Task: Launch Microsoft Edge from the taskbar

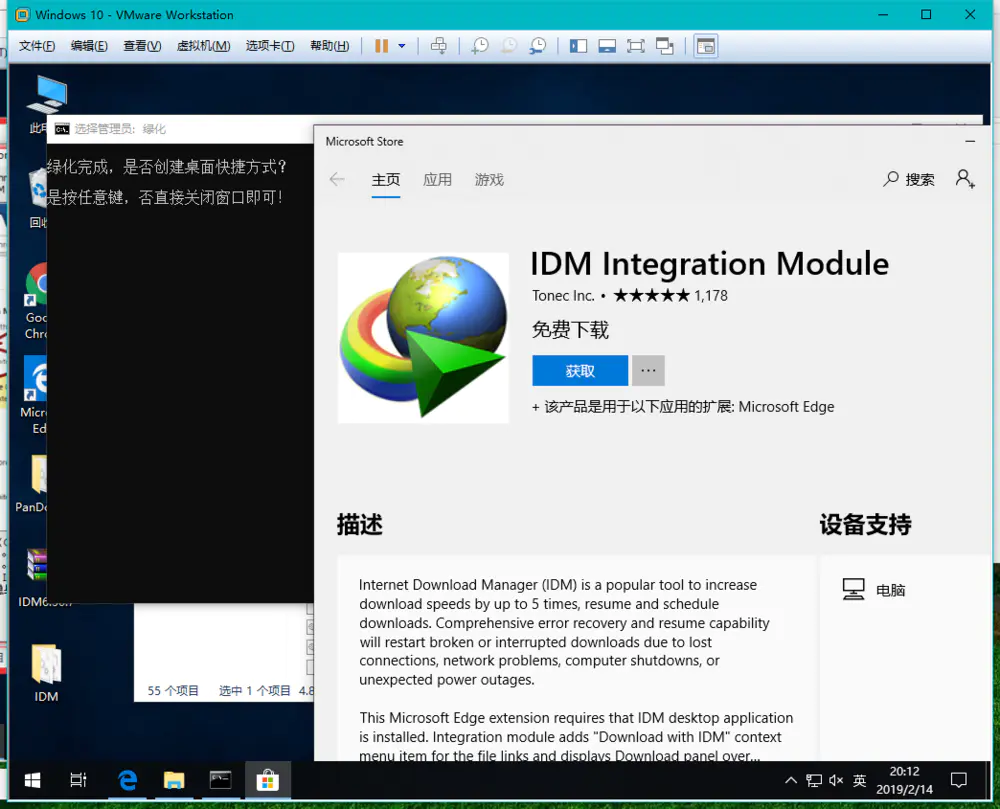Action: [127, 780]
